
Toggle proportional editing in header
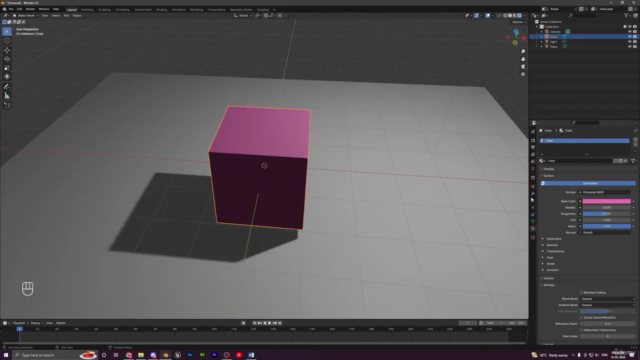pyautogui.click(x=280, y=16)
